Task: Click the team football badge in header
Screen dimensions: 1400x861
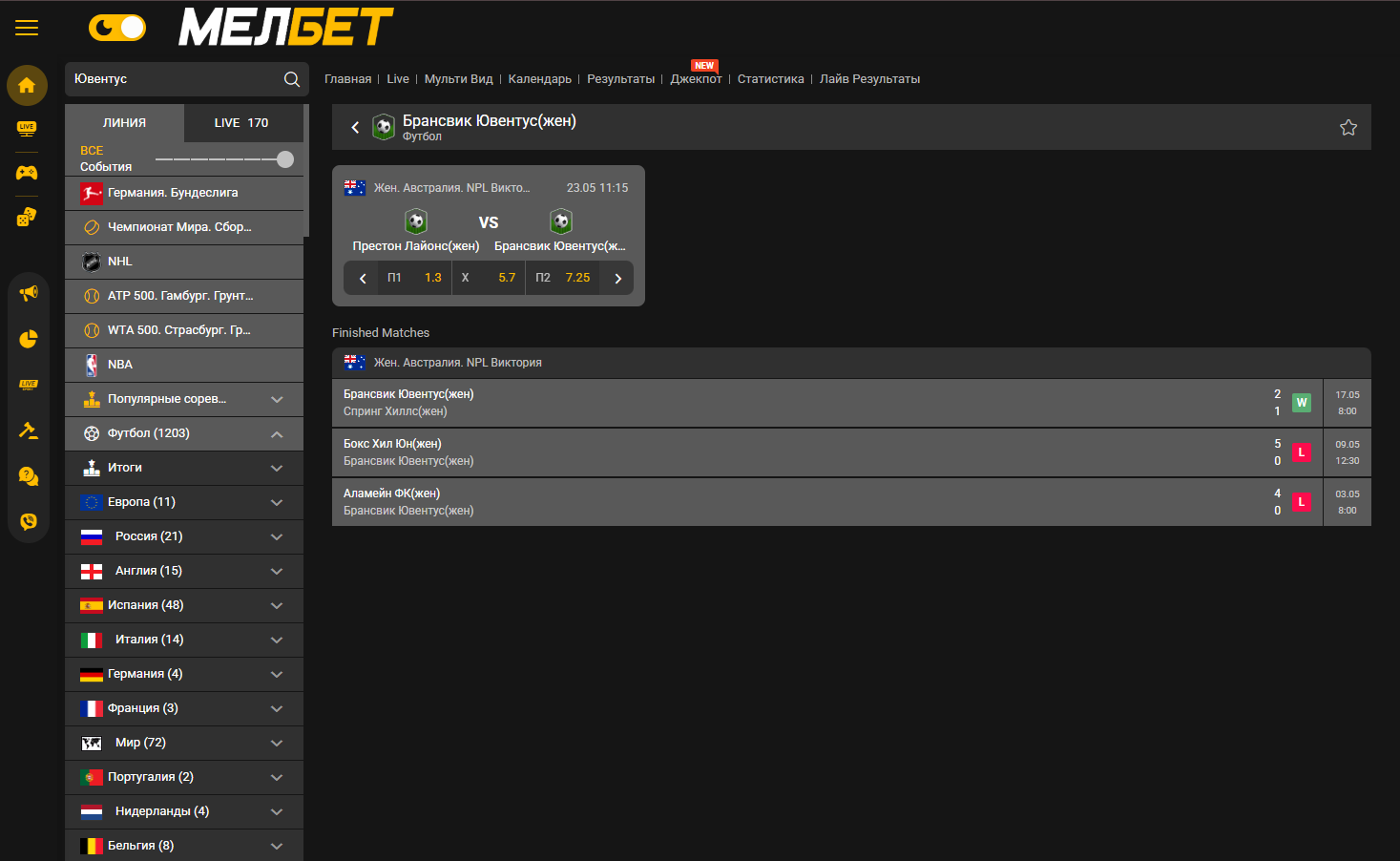Action: click(x=384, y=127)
